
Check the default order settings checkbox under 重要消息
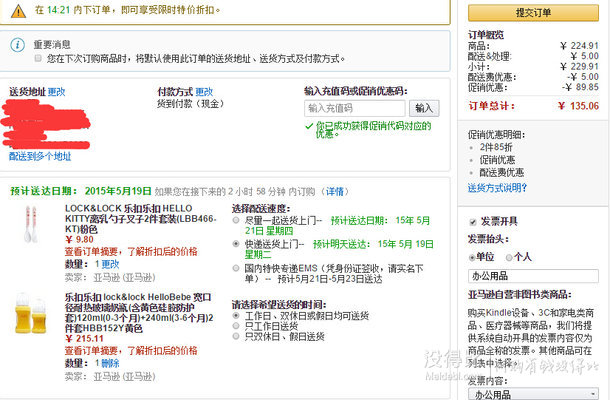point(38,58)
